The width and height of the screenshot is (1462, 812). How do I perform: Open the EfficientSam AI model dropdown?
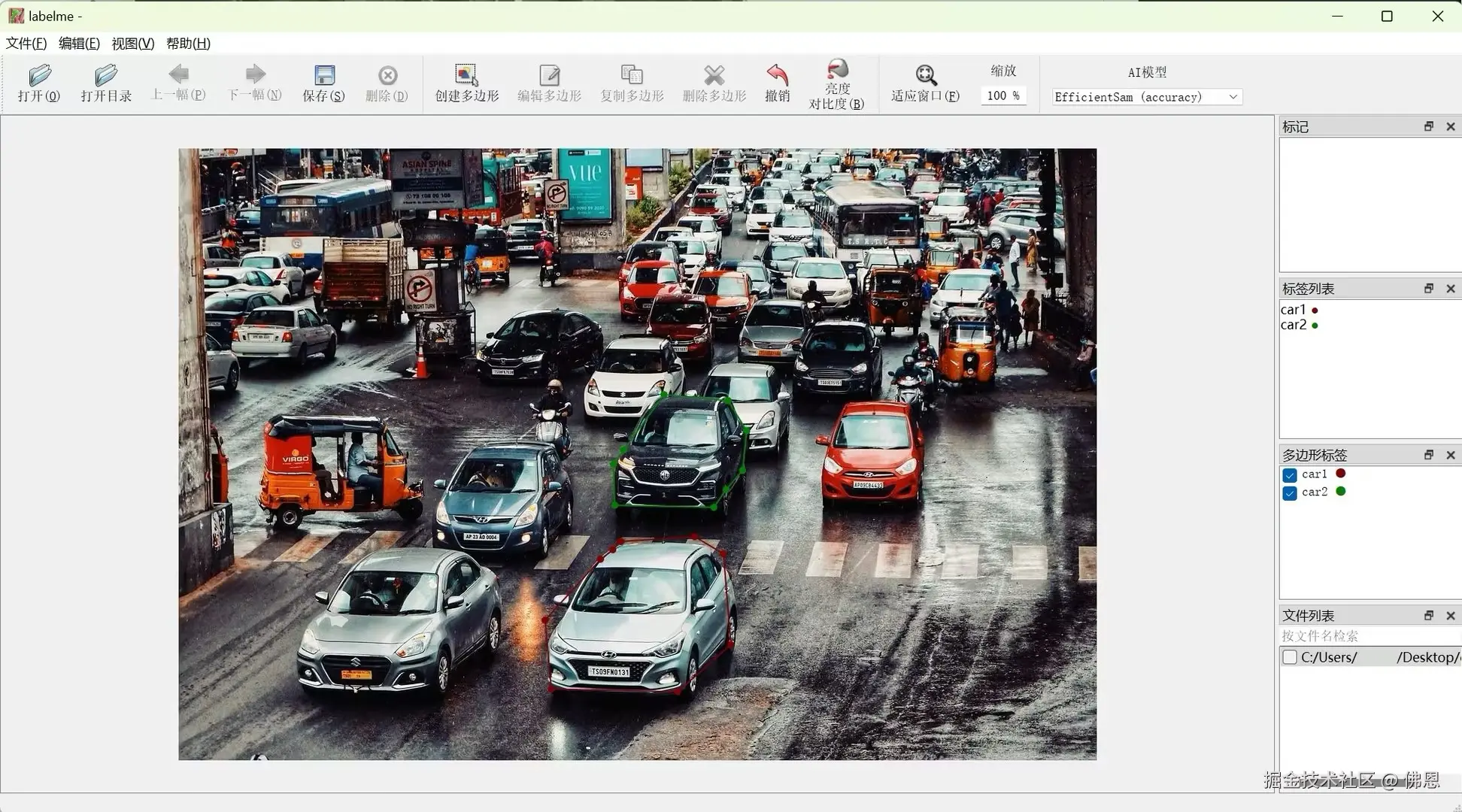(x=1146, y=97)
